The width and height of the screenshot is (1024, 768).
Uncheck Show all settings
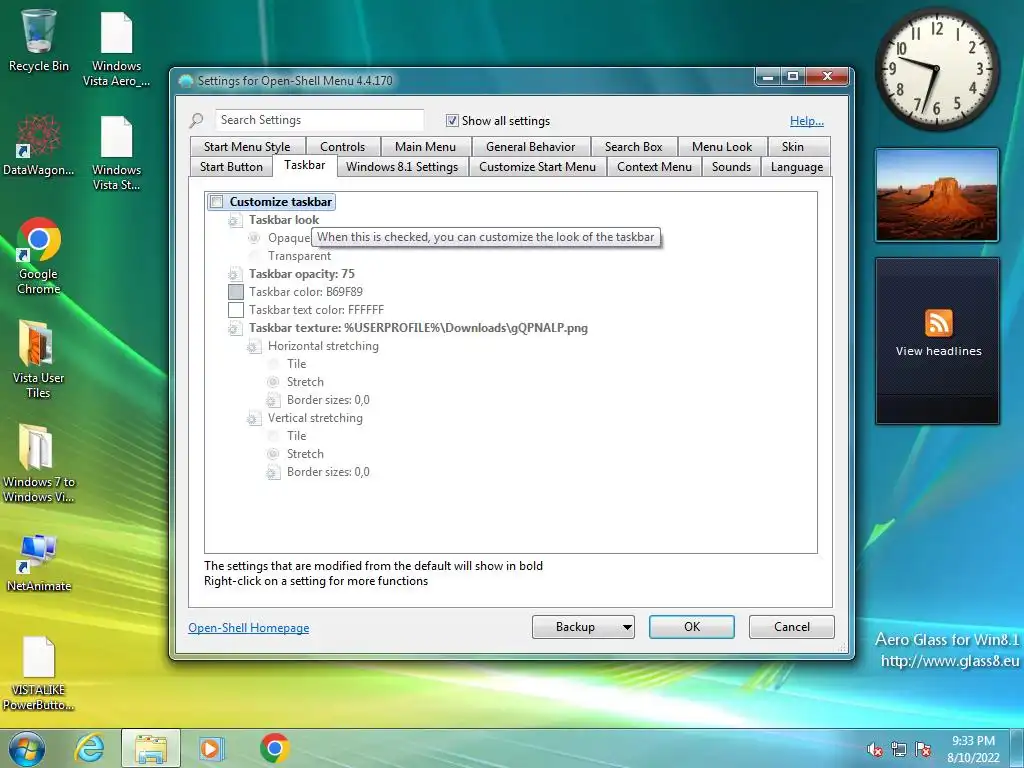[452, 121]
